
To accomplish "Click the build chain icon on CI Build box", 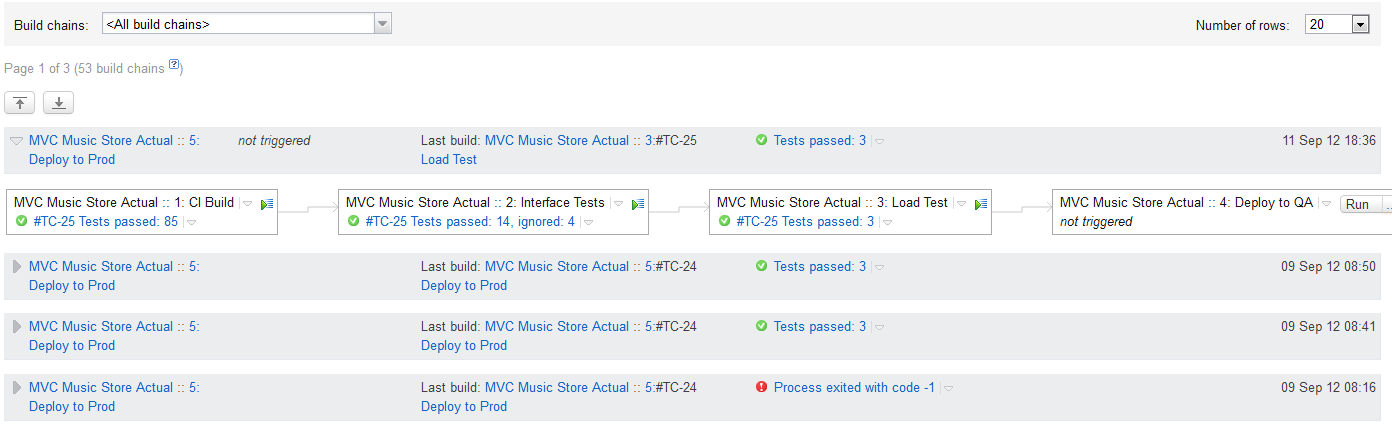I will coord(266,204).
